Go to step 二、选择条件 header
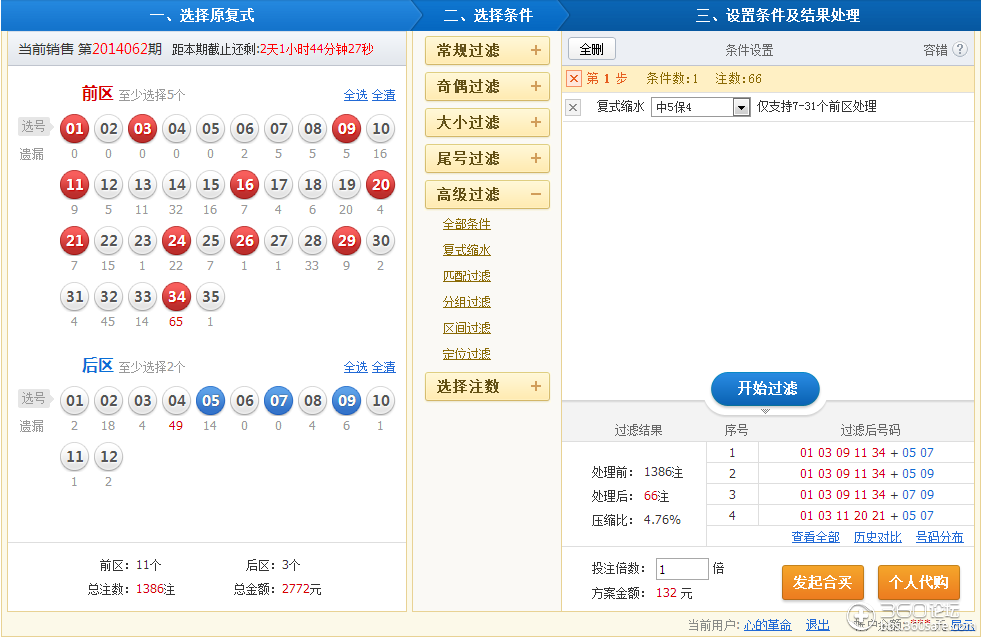Screen dimensions: 982x637 pyautogui.click(x=488, y=15)
